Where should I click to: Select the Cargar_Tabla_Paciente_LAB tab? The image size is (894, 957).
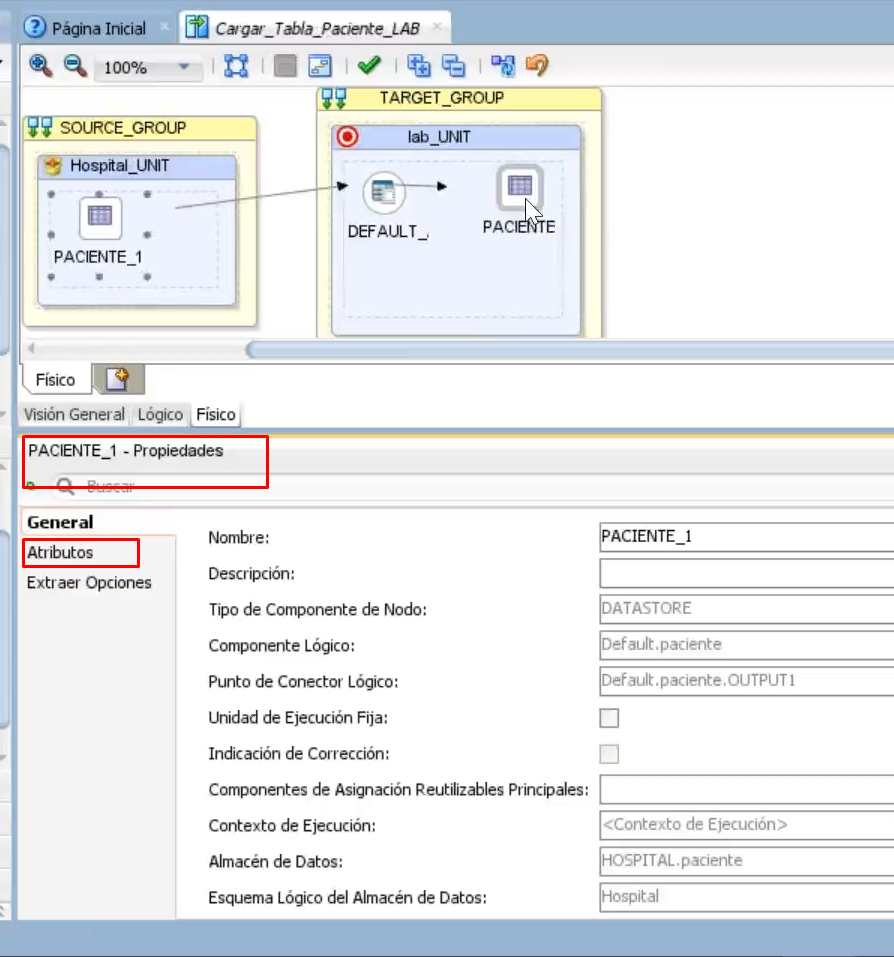pos(317,28)
